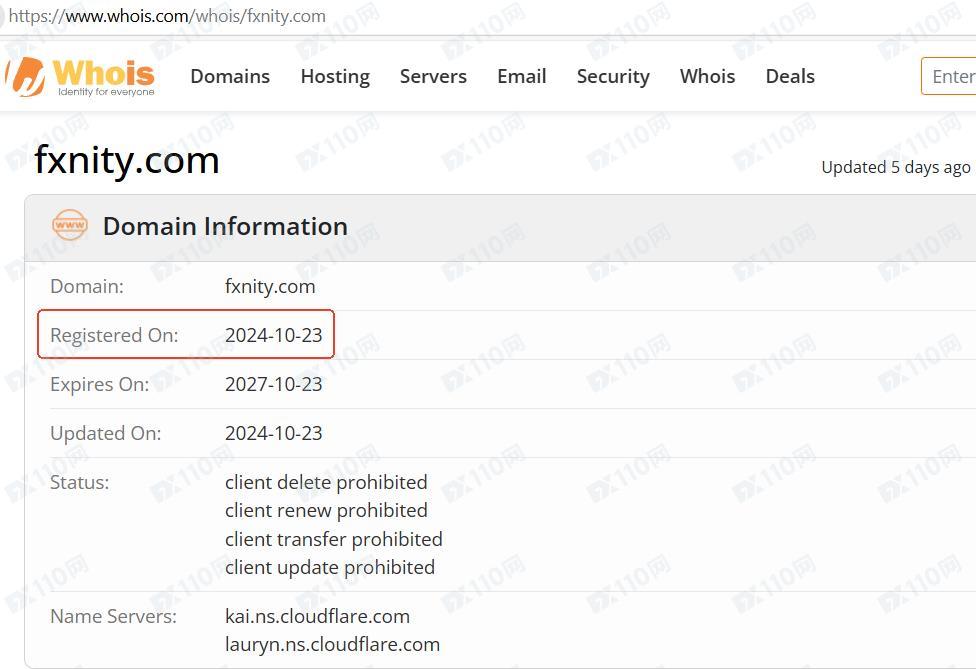This screenshot has width=976, height=669.
Task: Click the fxnity.com page heading
Action: [127, 160]
